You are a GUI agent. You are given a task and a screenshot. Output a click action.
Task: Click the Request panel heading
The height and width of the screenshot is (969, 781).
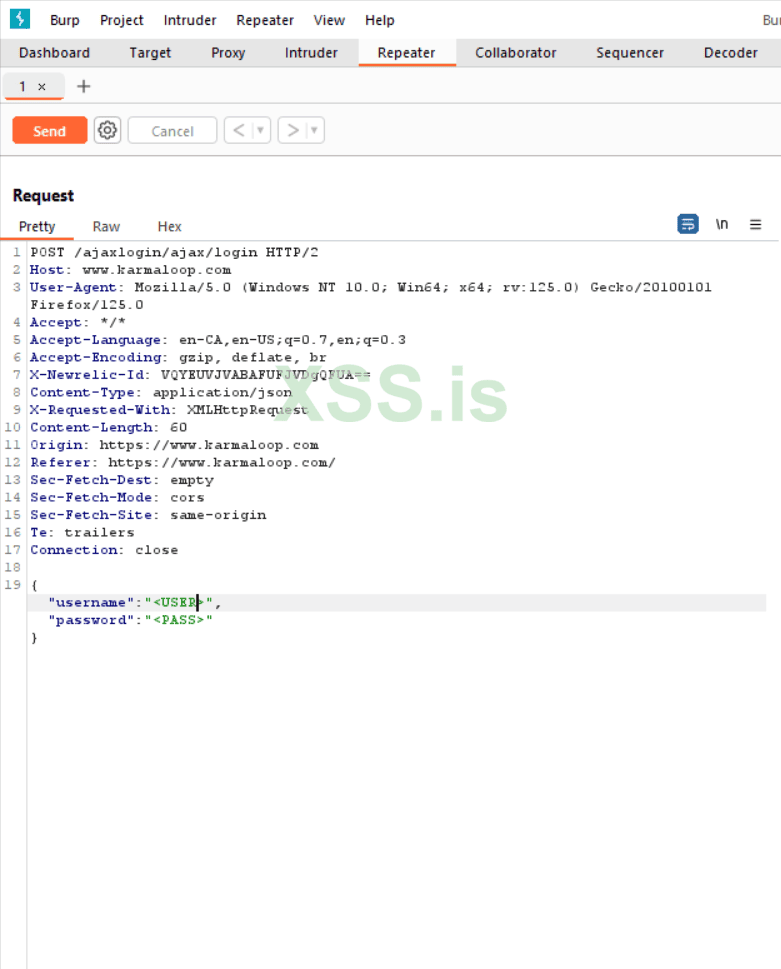point(43,195)
